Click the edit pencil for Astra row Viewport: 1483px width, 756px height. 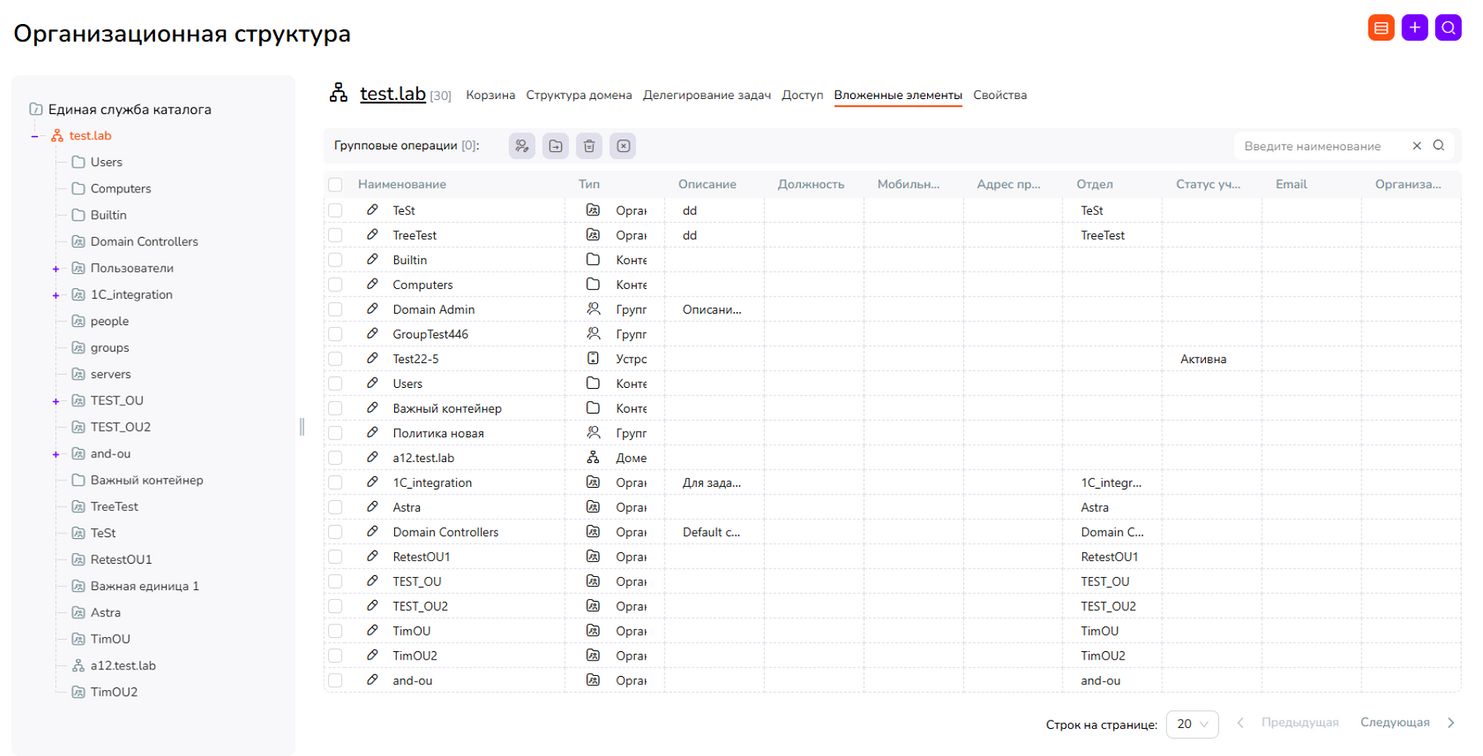point(372,507)
